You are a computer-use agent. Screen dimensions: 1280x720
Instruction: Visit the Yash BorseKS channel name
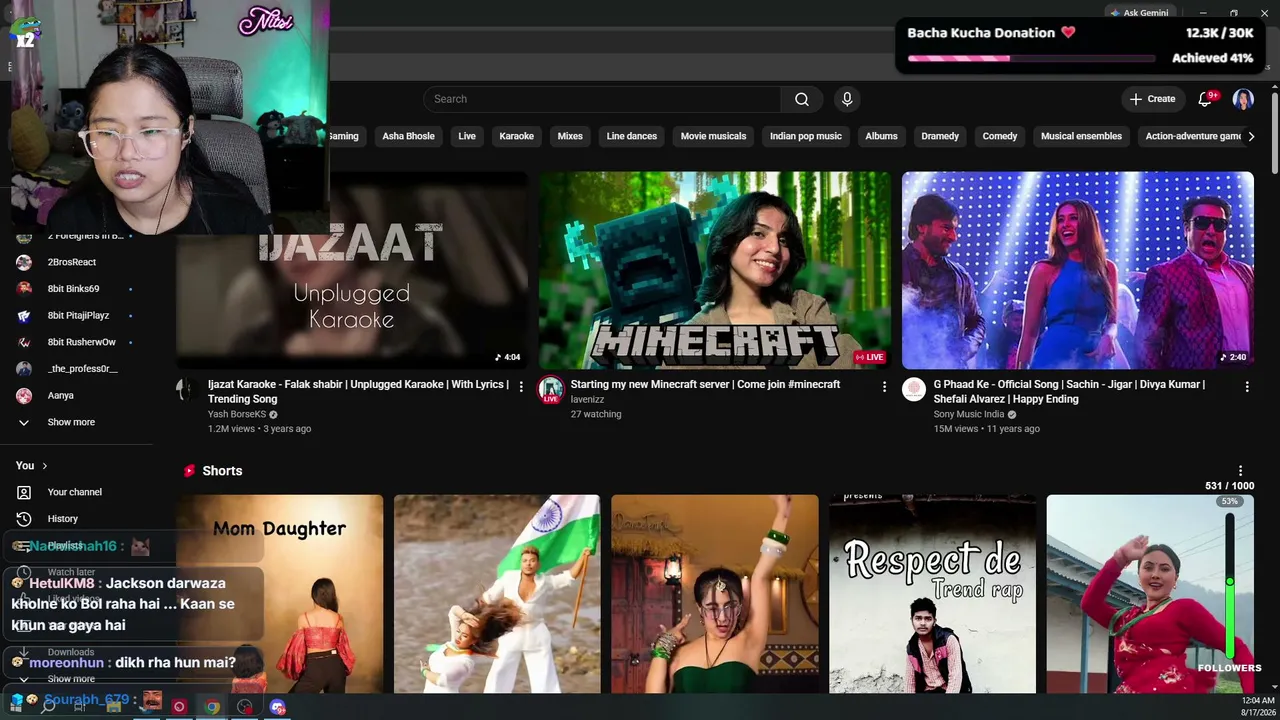click(237, 414)
